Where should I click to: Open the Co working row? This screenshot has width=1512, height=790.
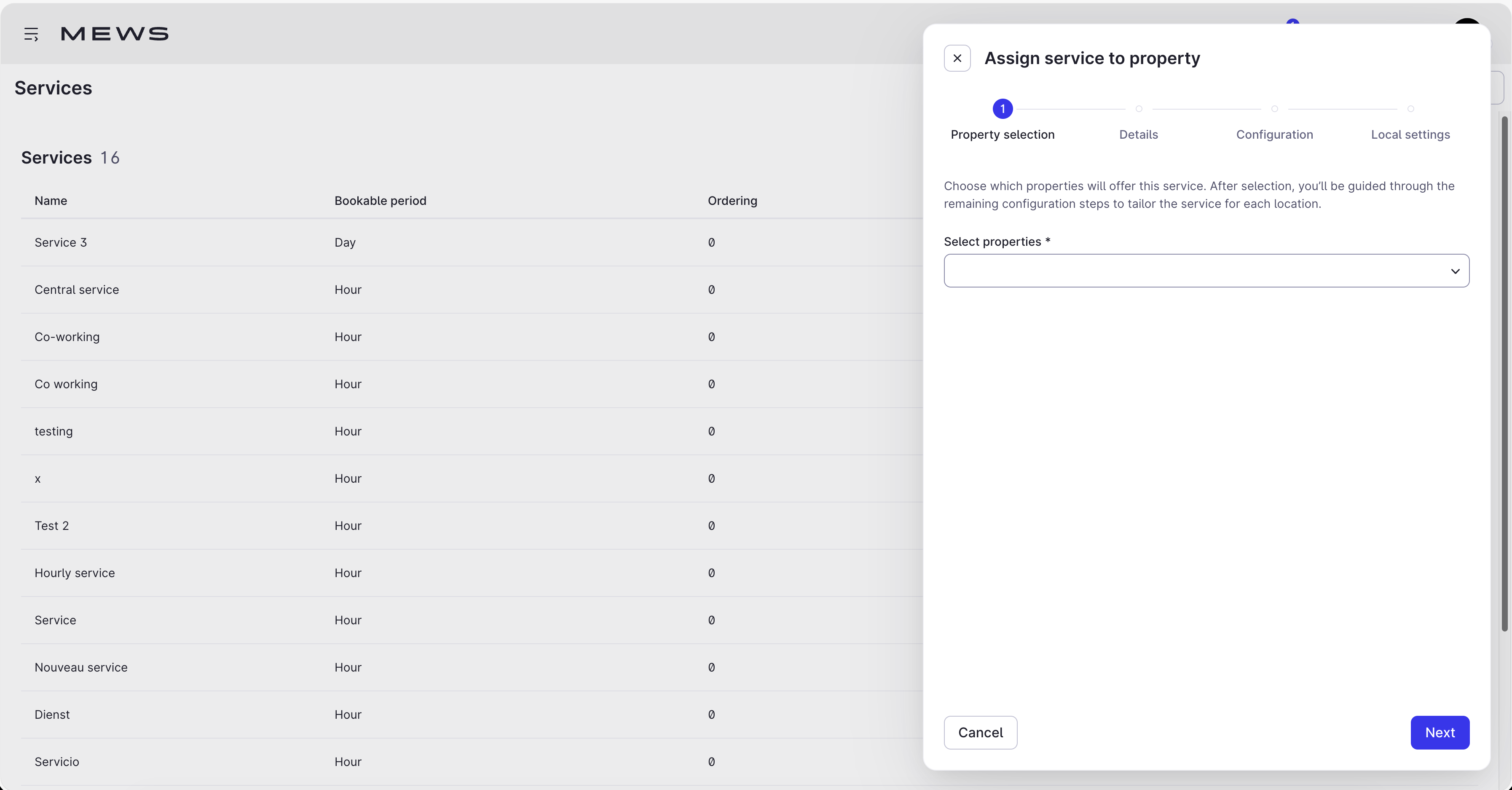pos(472,384)
